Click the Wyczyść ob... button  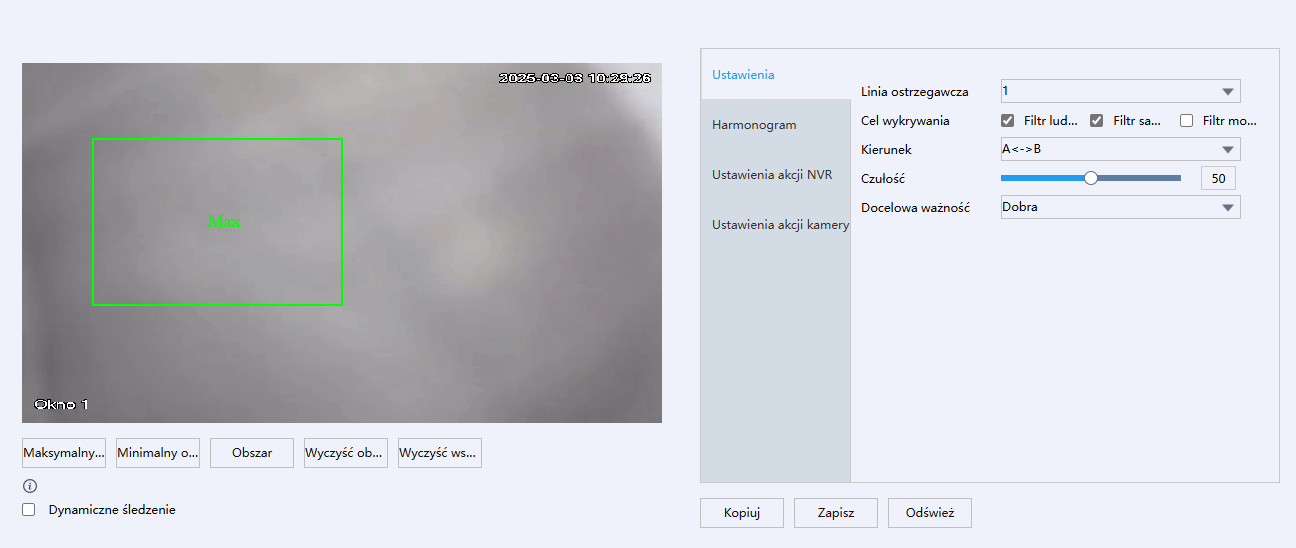(346, 453)
